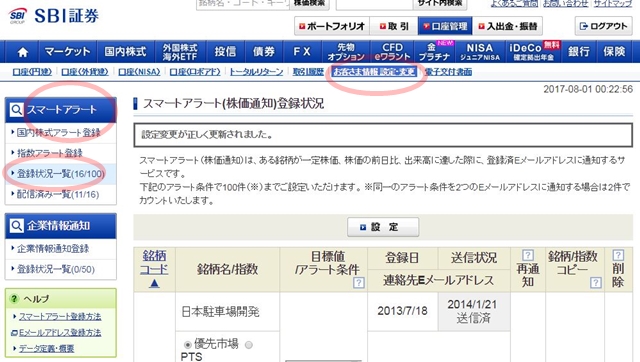
Task: Click the SBI証券 logo
Action: point(53,16)
